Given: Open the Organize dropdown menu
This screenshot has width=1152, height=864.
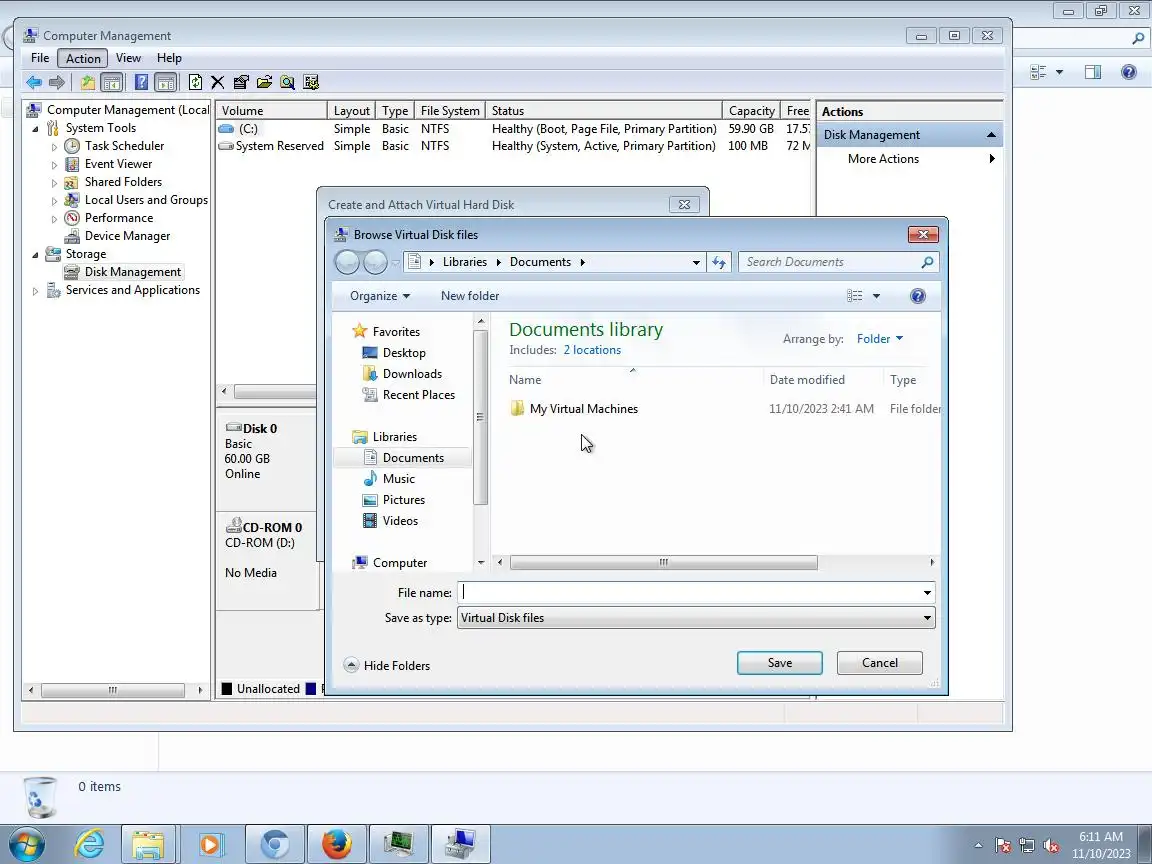Looking at the screenshot, I should pyautogui.click(x=380, y=296).
